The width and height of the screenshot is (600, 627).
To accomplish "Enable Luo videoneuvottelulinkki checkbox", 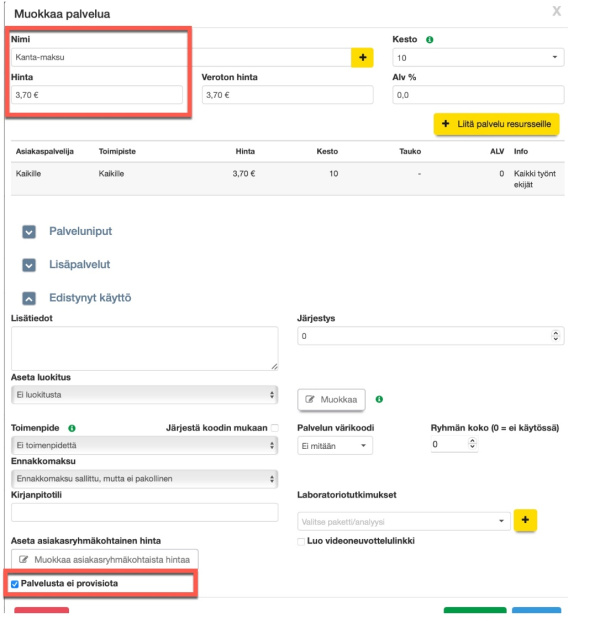I will (x=302, y=541).
